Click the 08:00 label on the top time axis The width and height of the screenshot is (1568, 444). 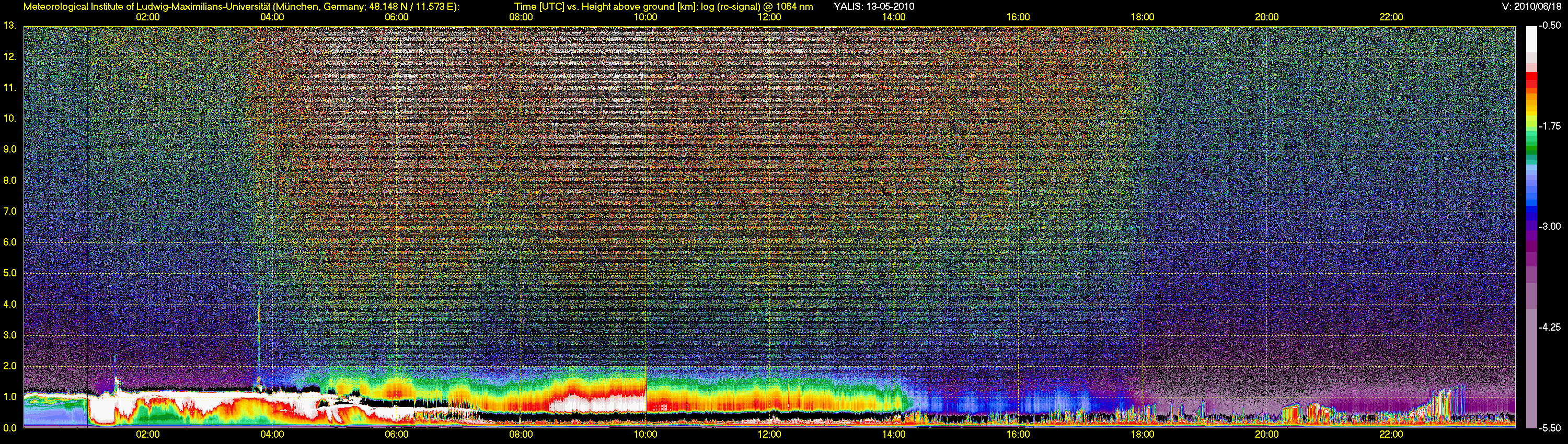521,17
